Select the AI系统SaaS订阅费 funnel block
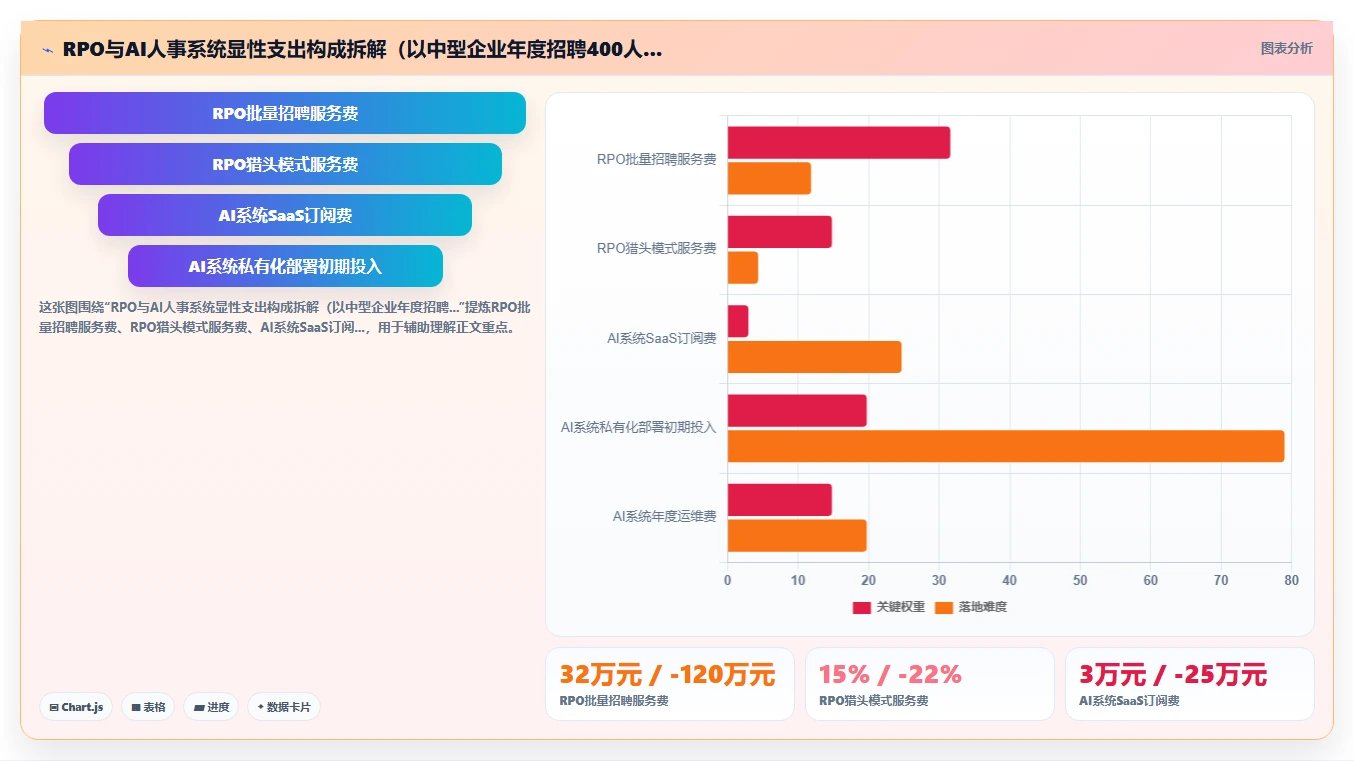Screen dimensions: 1354x761 click(285, 215)
